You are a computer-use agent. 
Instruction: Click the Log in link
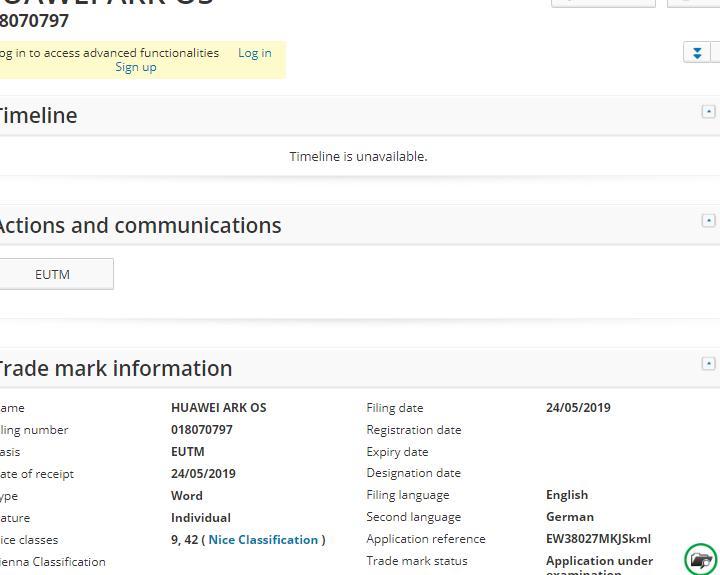254,53
